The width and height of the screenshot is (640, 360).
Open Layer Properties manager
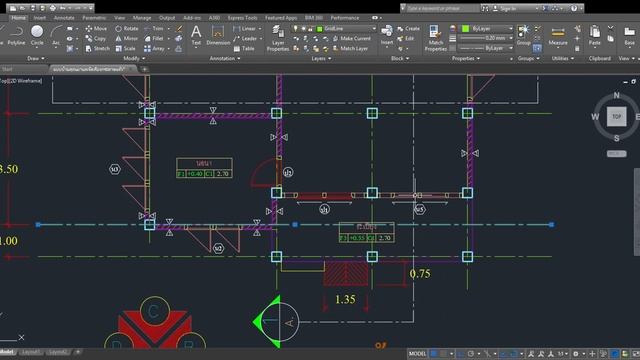(x=278, y=38)
